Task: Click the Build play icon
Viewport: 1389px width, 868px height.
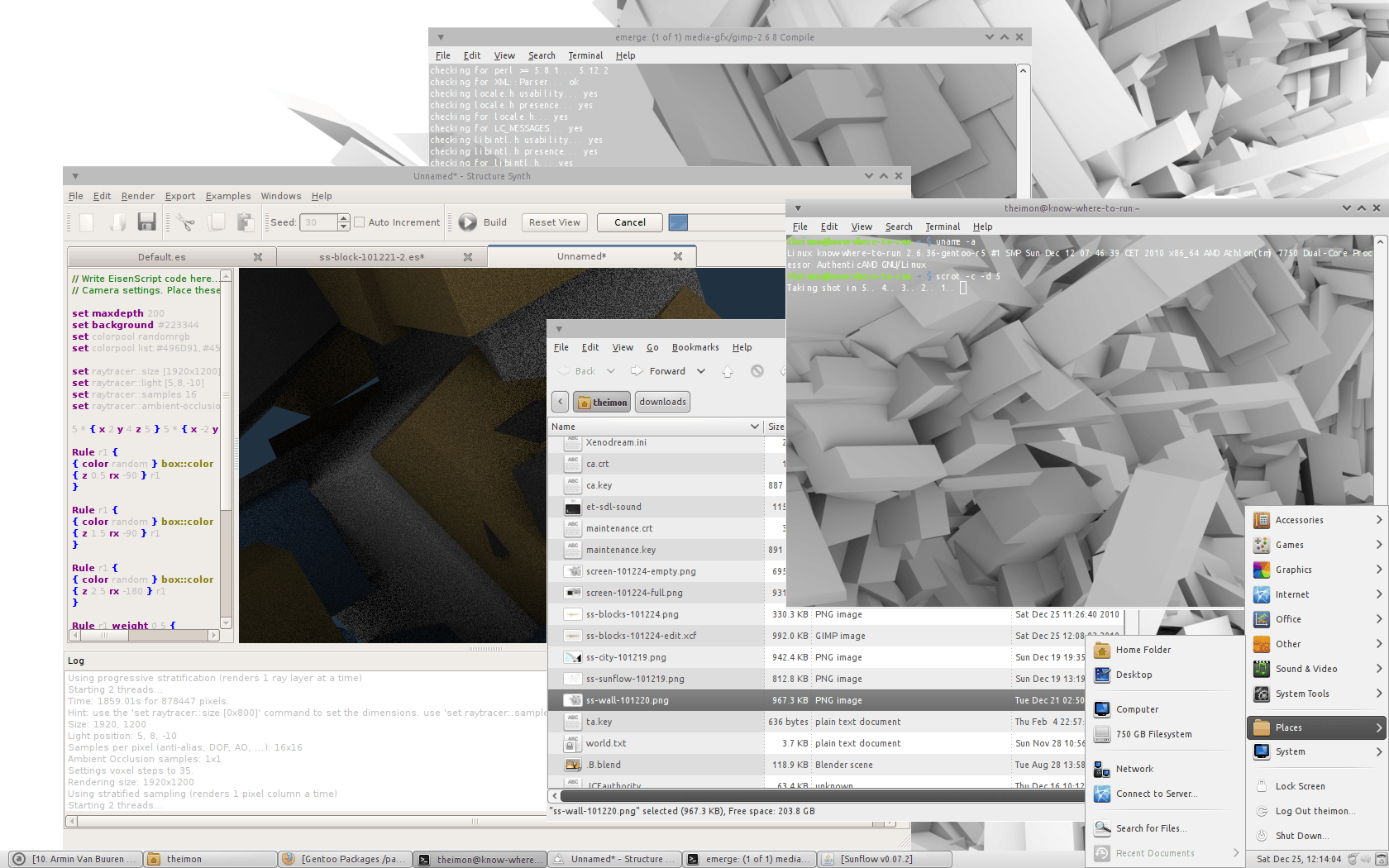Action: pyautogui.click(x=468, y=222)
